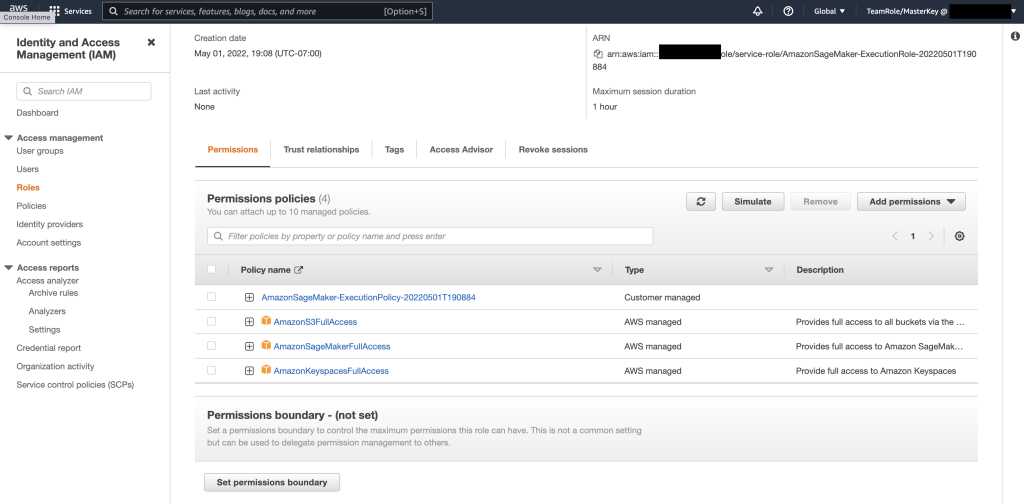The height and width of the screenshot is (504, 1024).
Task: Switch to the Tags tab
Action: coord(394,150)
